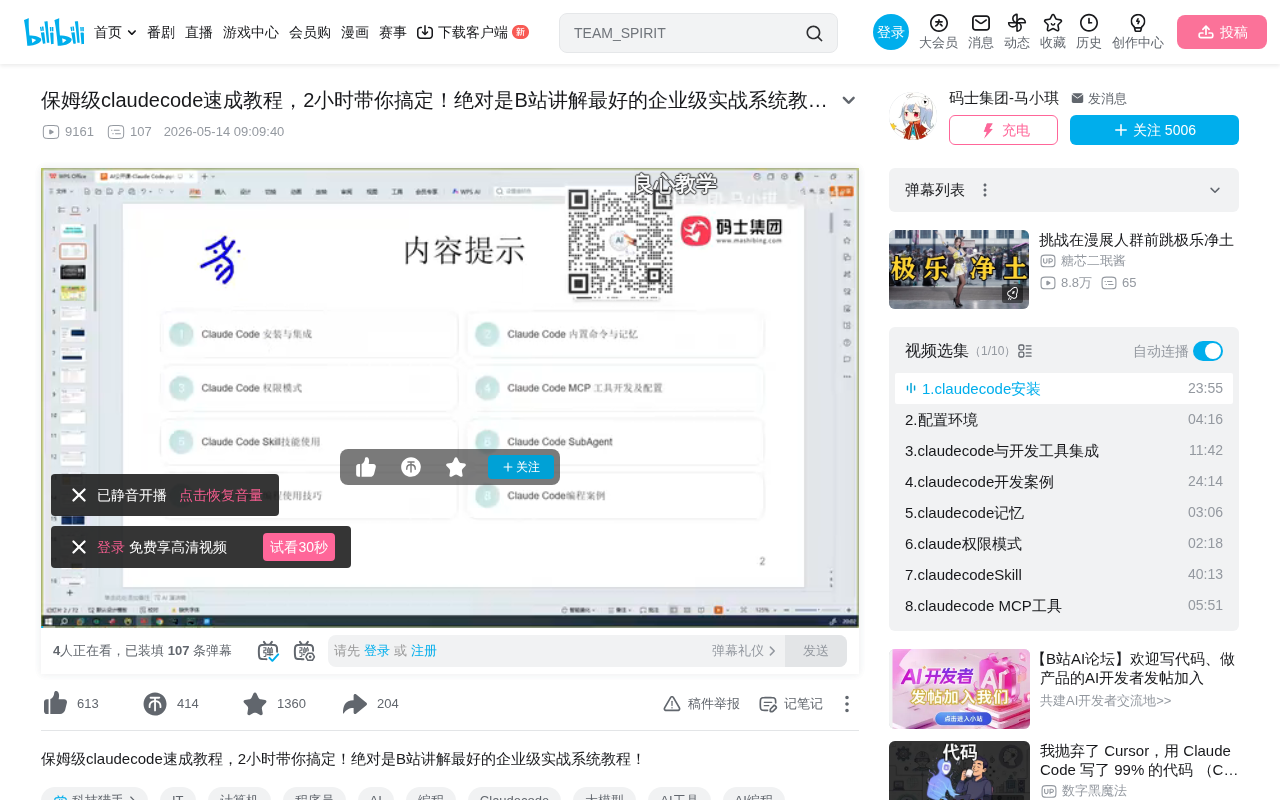Favorite the video with 1360 star icon
Image resolution: width=1280 pixels, height=800 pixels.
click(255, 704)
